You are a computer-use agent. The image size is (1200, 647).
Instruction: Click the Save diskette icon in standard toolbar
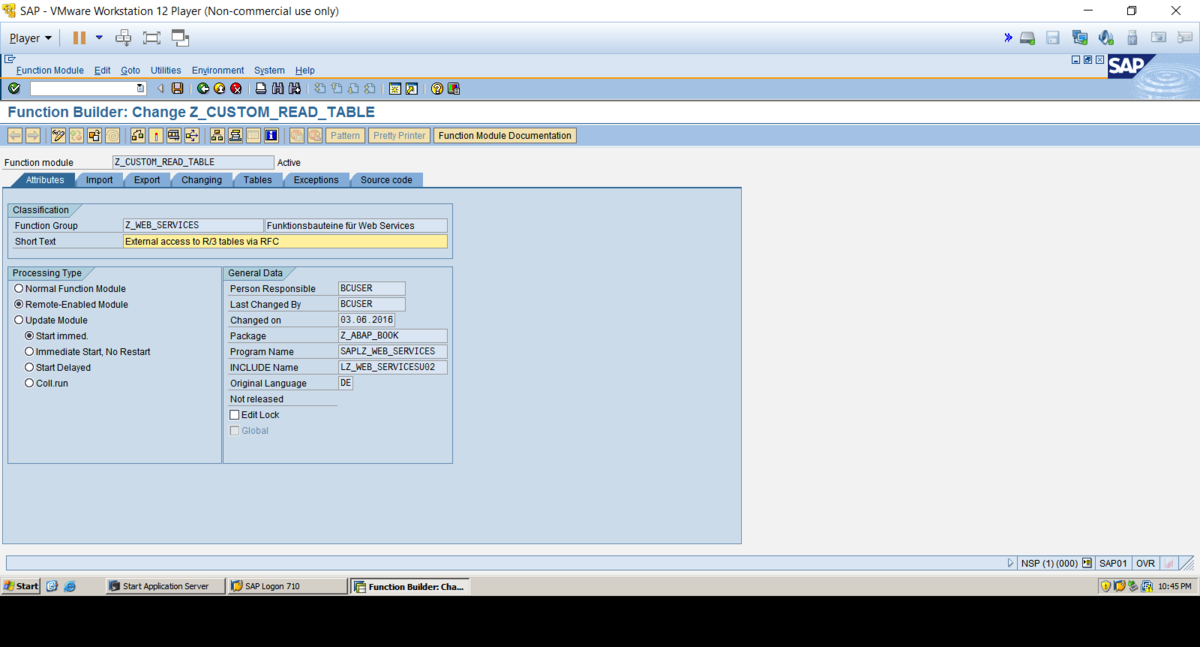[x=177, y=89]
